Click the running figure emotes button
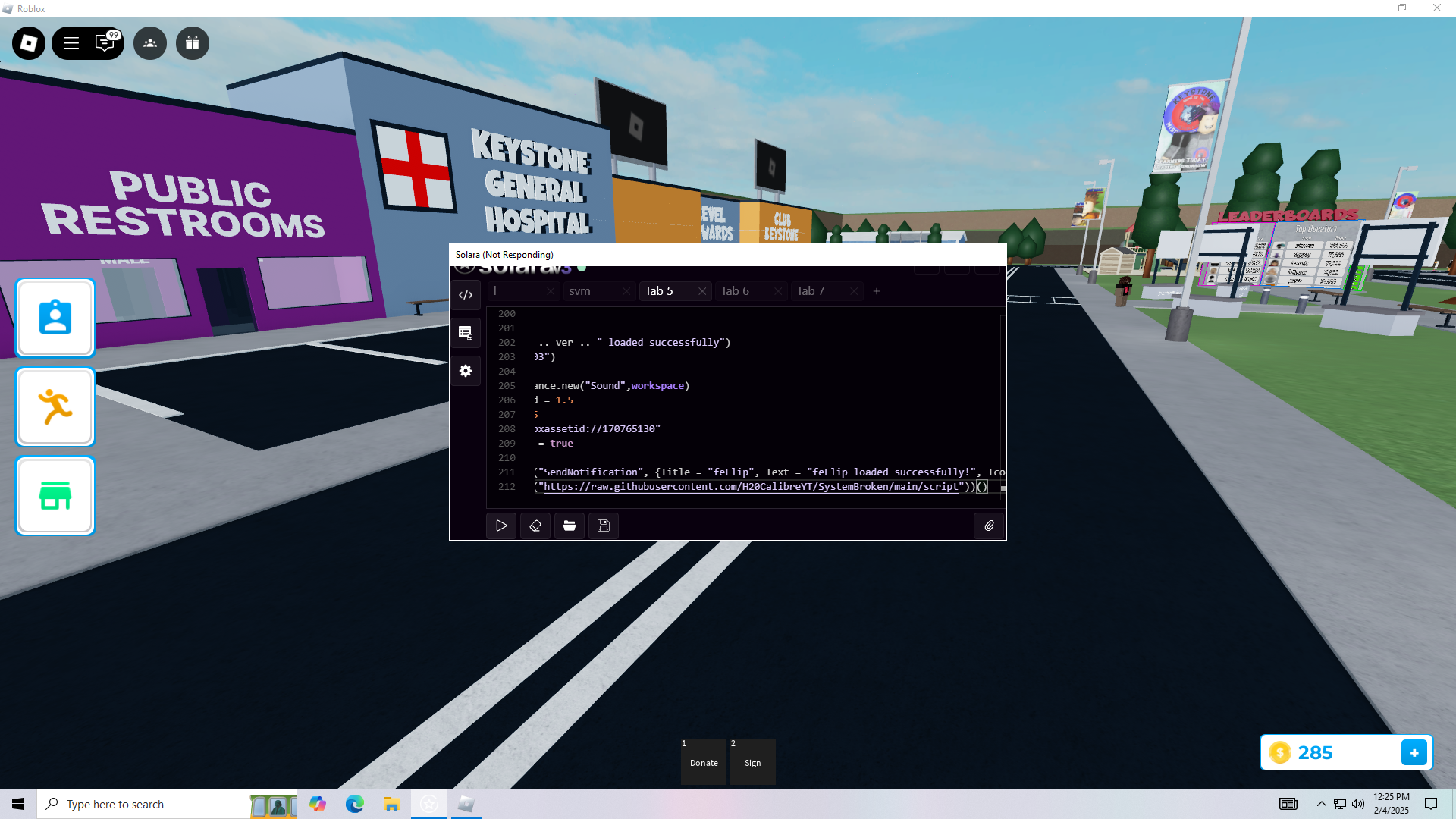 pos(55,407)
